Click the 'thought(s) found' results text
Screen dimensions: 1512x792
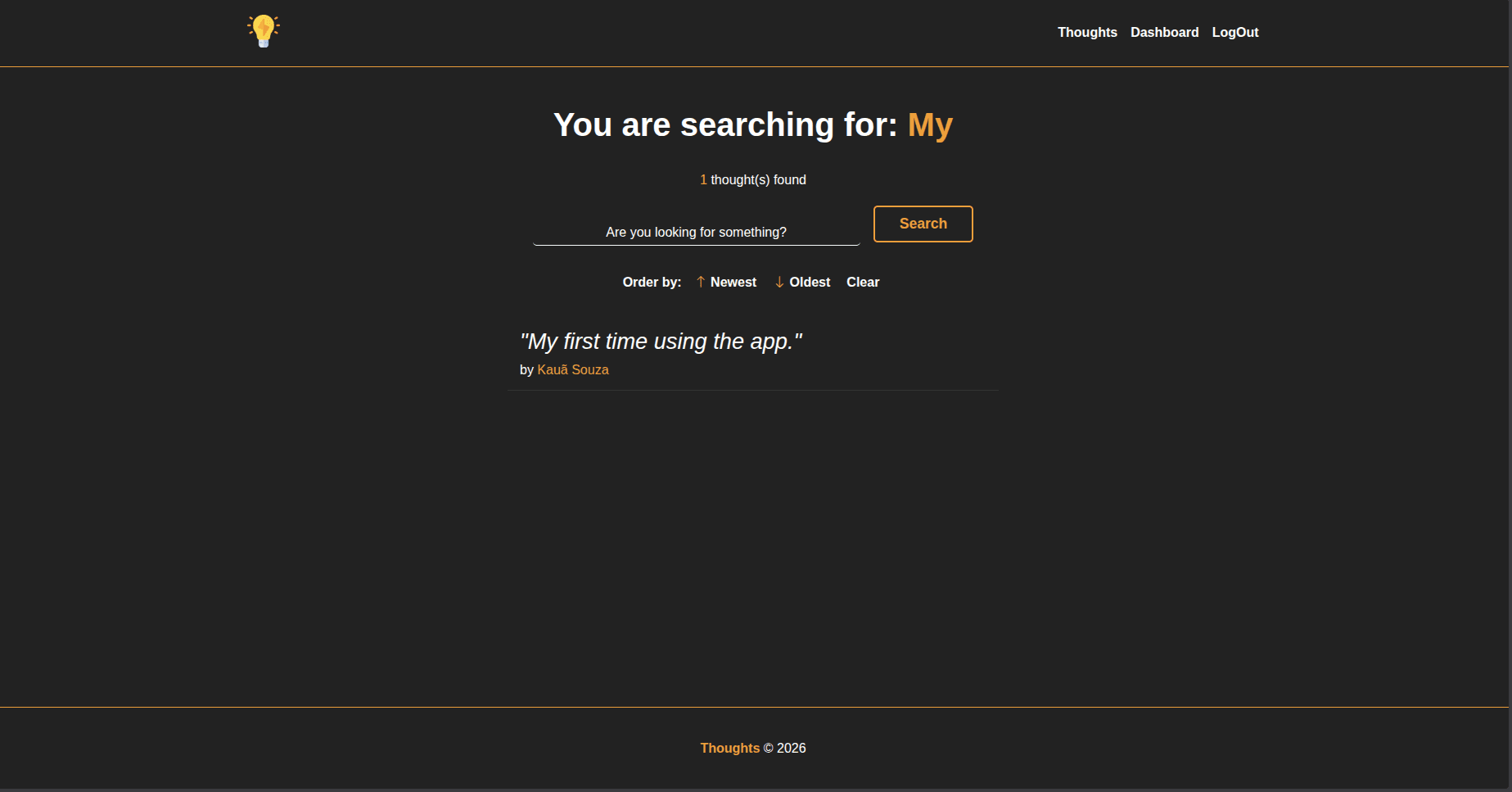758,179
